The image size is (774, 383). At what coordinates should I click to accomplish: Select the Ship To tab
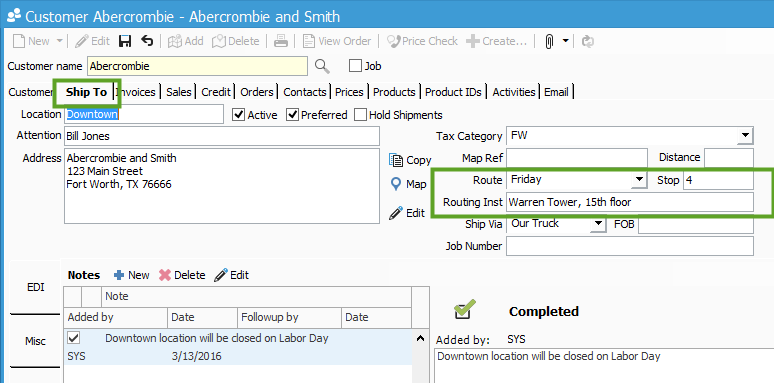[86, 92]
